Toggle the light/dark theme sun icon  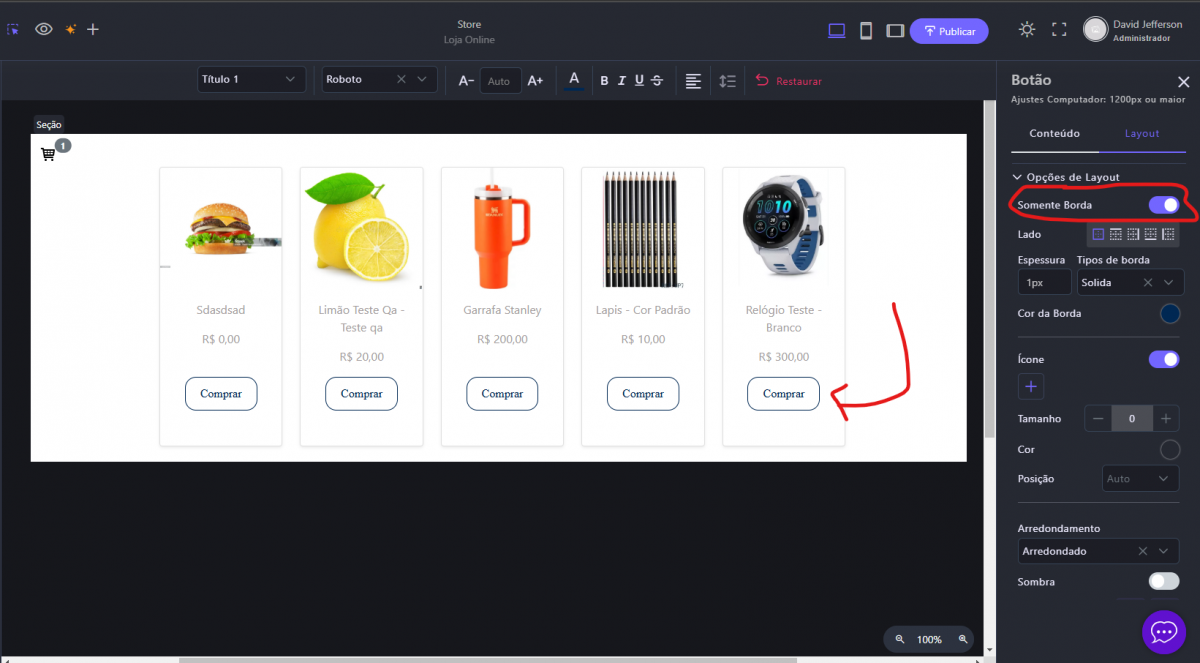pyautogui.click(x=1027, y=30)
